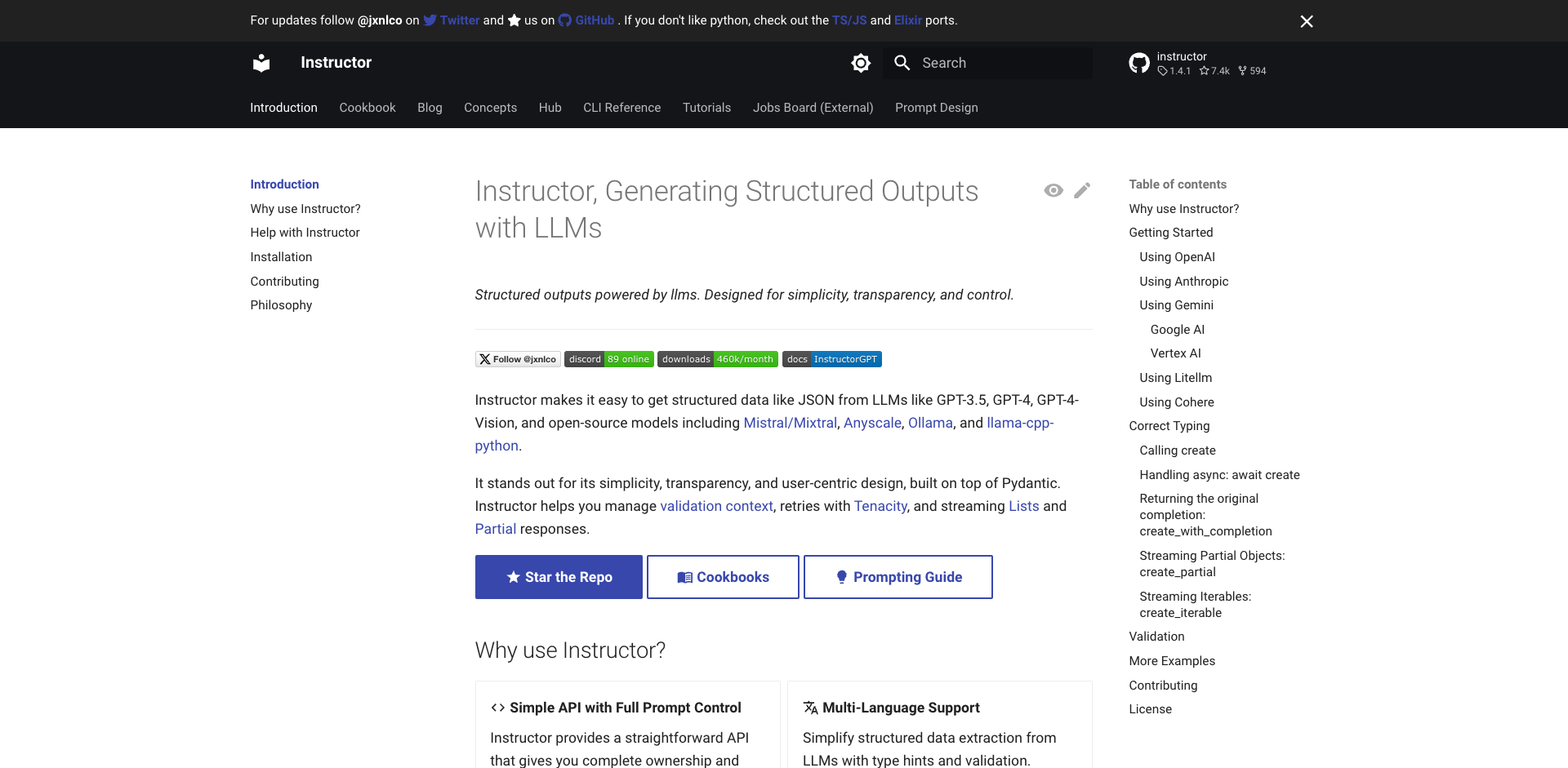Open the Blog section

(430, 107)
